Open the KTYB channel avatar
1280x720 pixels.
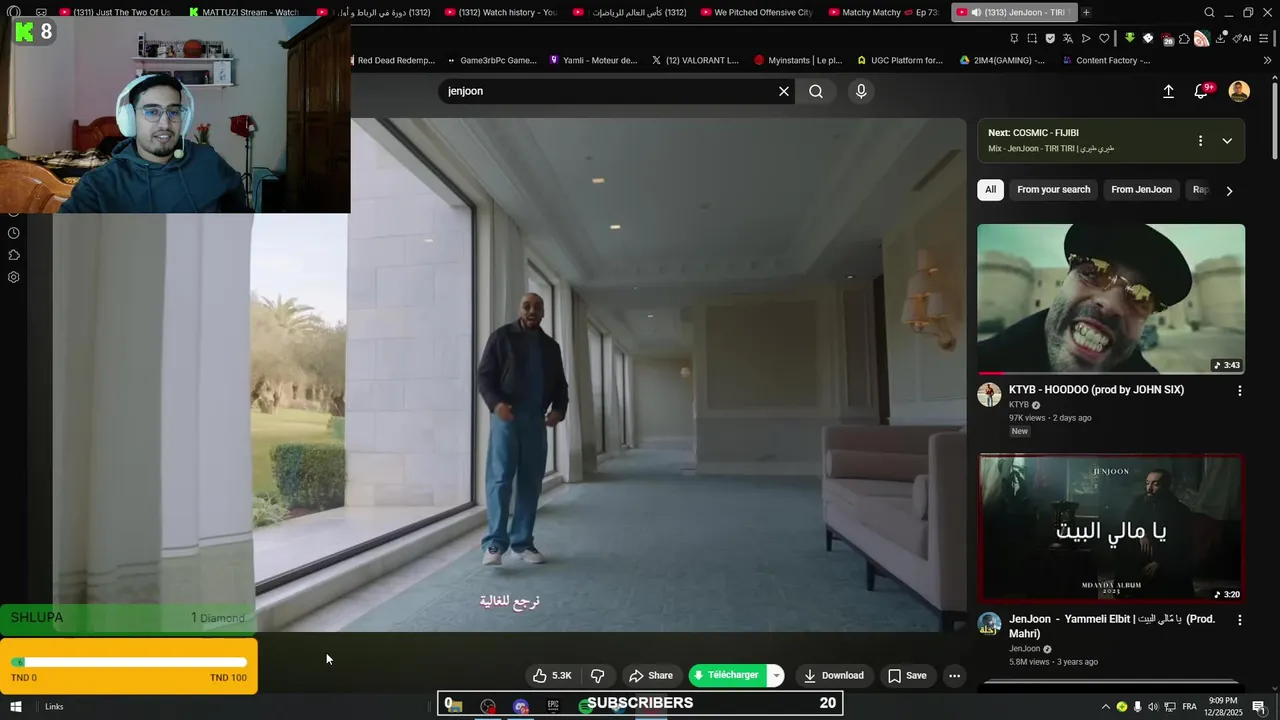(989, 394)
